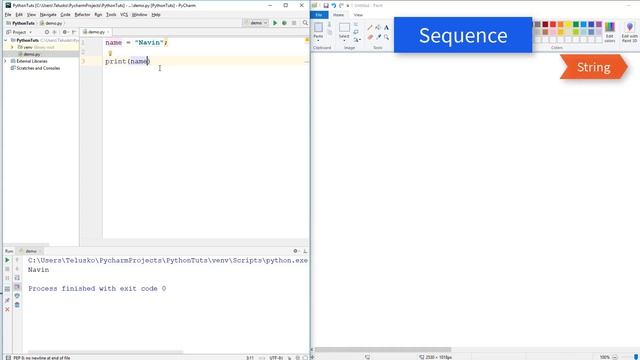Expand the venv folder node
Screen dimensions: 640x360
[12, 47]
